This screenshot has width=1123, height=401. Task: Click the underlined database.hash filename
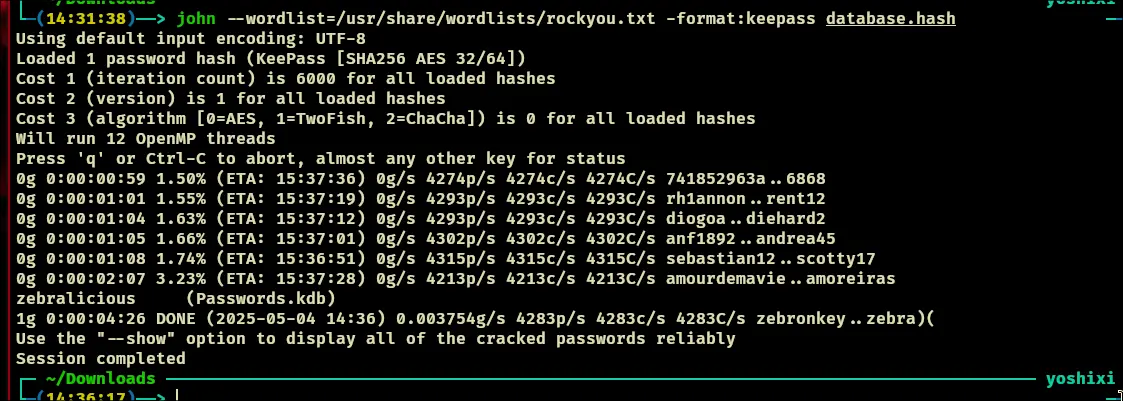click(x=890, y=19)
